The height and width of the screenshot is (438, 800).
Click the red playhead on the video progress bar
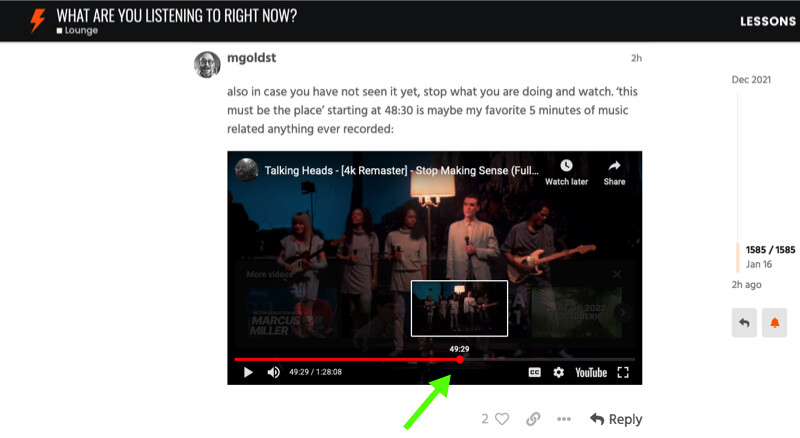pyautogui.click(x=460, y=359)
